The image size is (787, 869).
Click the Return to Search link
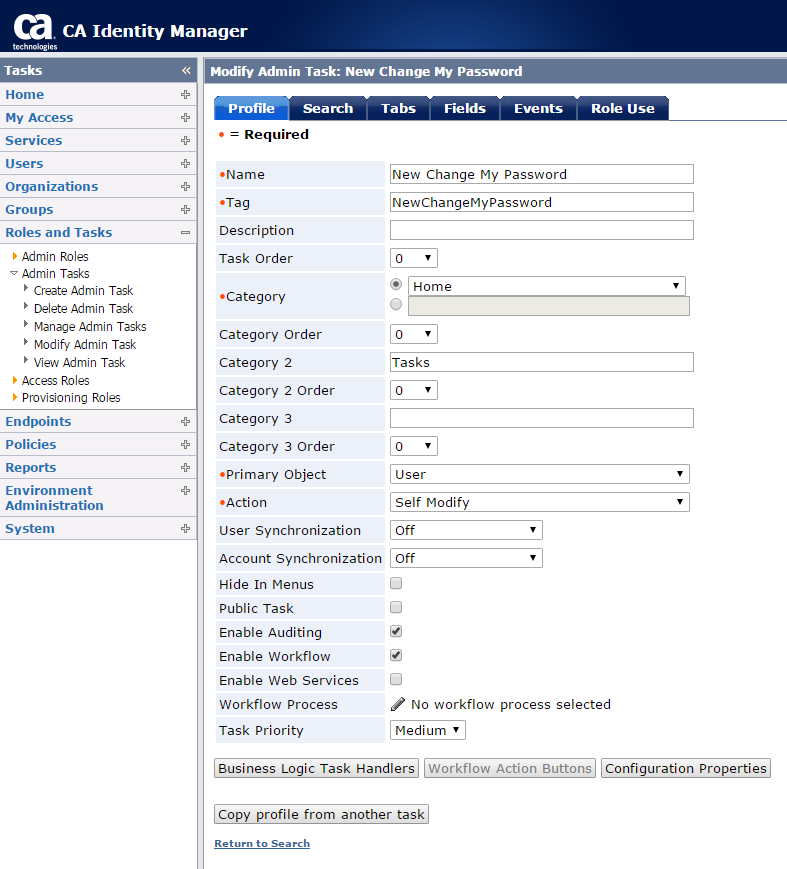point(262,843)
